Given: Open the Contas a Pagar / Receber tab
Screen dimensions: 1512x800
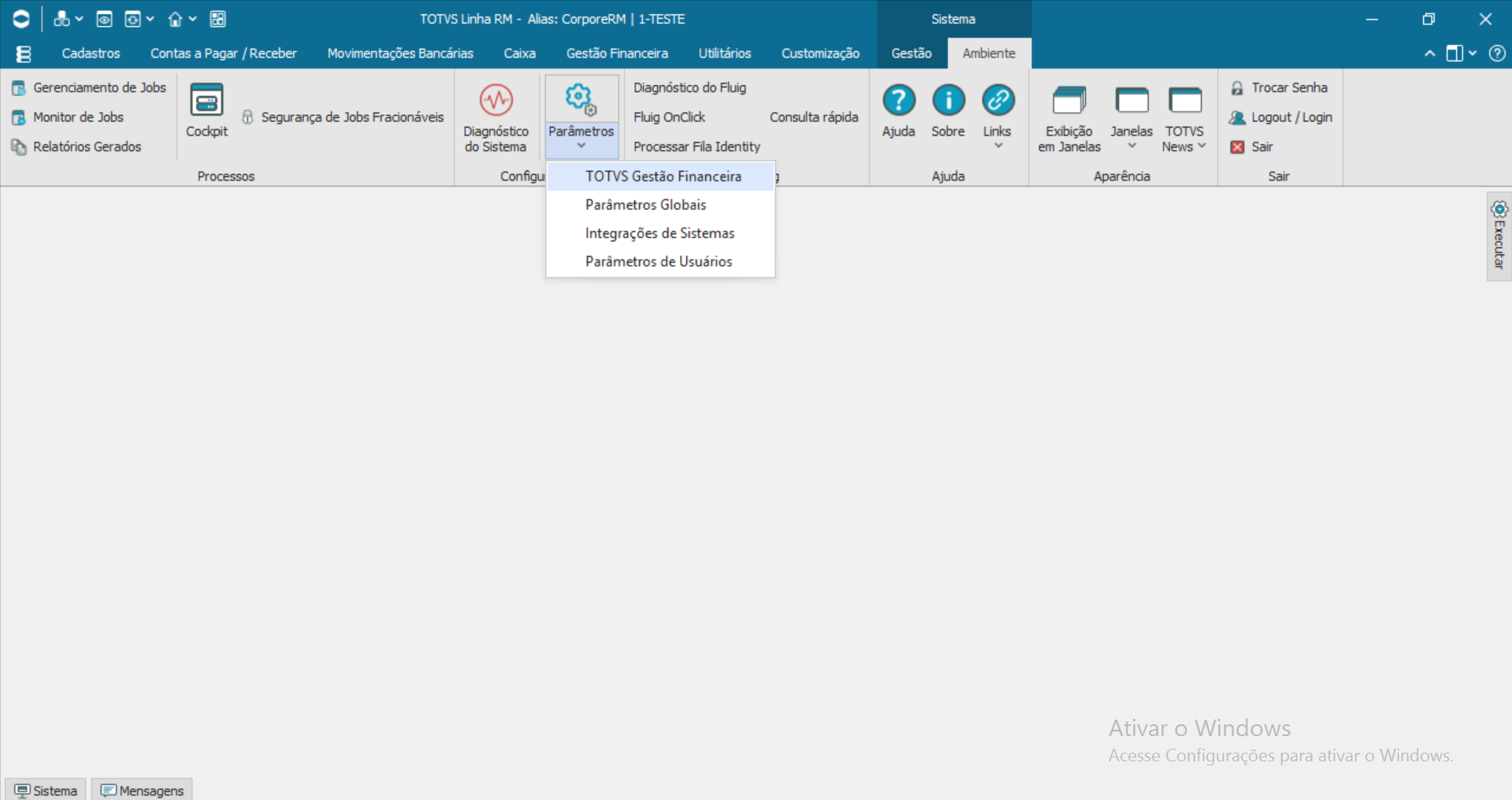Looking at the screenshot, I should pyautogui.click(x=224, y=54).
